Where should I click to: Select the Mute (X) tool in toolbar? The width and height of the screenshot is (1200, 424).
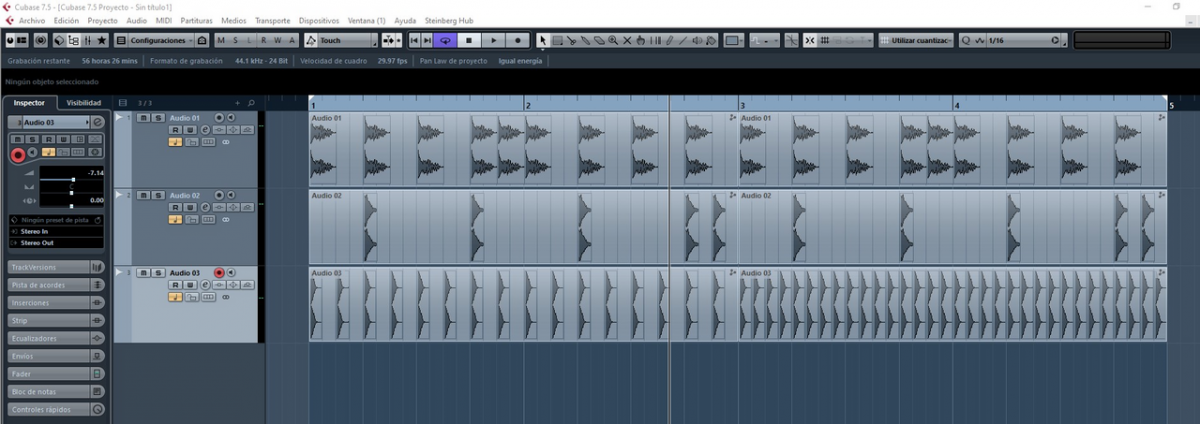pos(627,41)
